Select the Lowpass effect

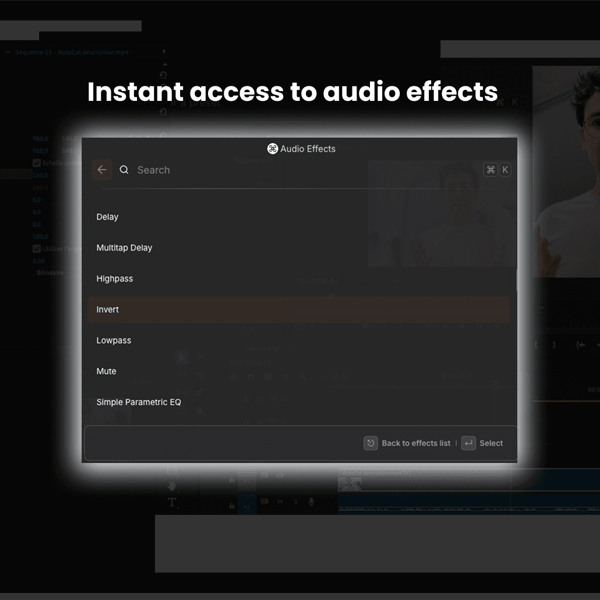click(x=298, y=341)
